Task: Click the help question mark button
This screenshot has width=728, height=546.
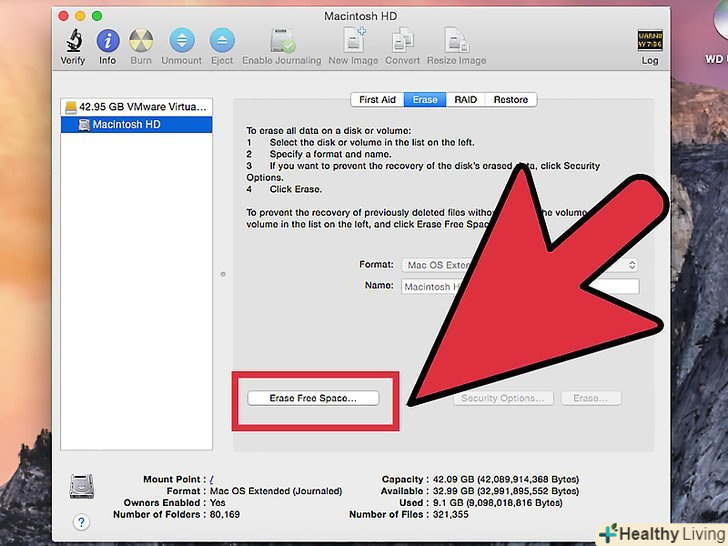Action: click(x=81, y=522)
